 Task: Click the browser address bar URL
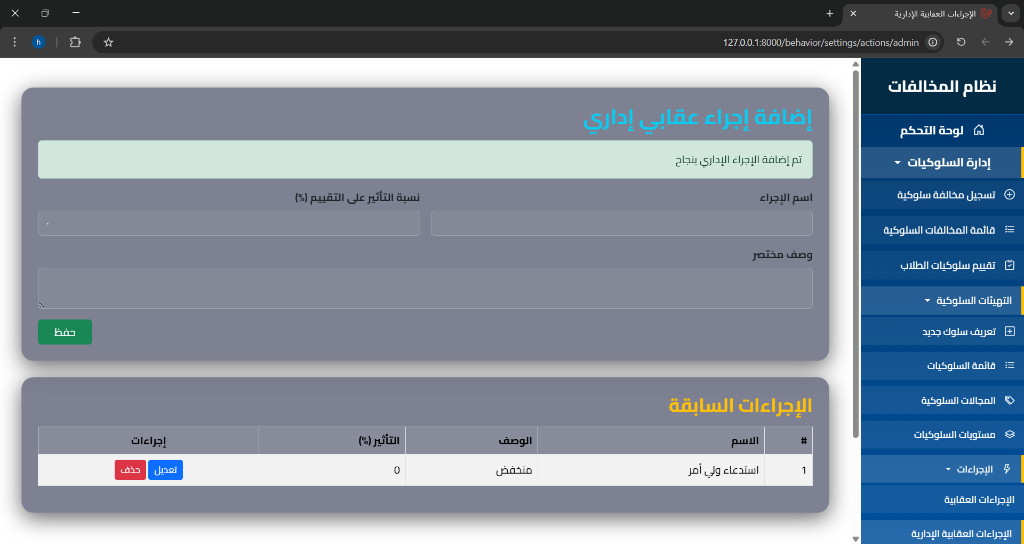click(x=821, y=42)
